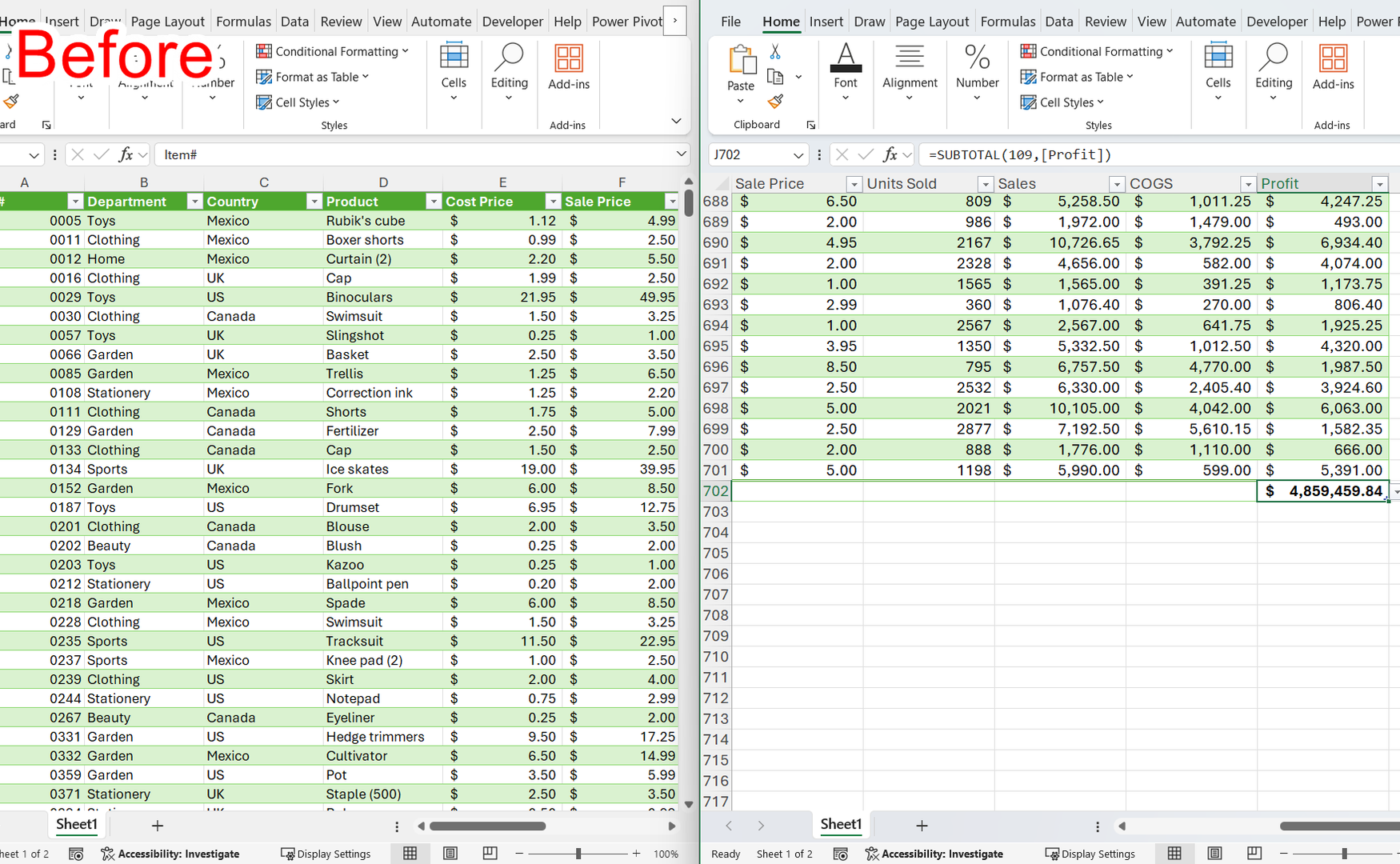
Task: Open Font group in right window
Action: pos(846,73)
